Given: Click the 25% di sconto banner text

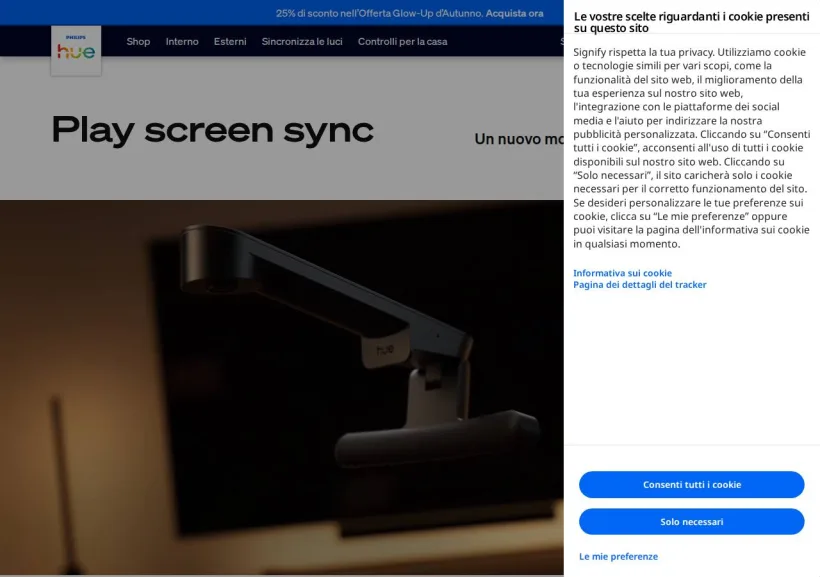Looking at the screenshot, I should pyautogui.click(x=379, y=13).
